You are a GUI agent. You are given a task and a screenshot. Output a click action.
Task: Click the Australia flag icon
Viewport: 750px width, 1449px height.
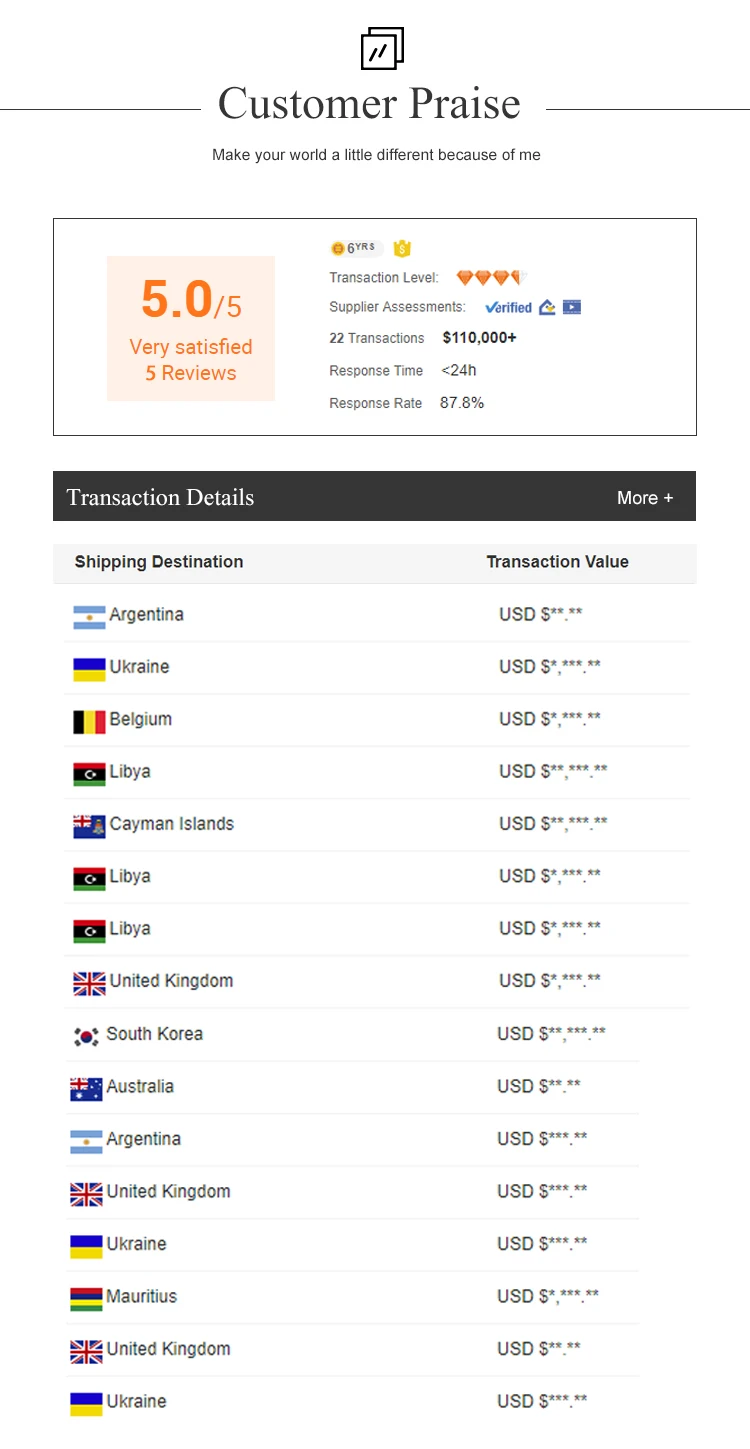[86, 1088]
